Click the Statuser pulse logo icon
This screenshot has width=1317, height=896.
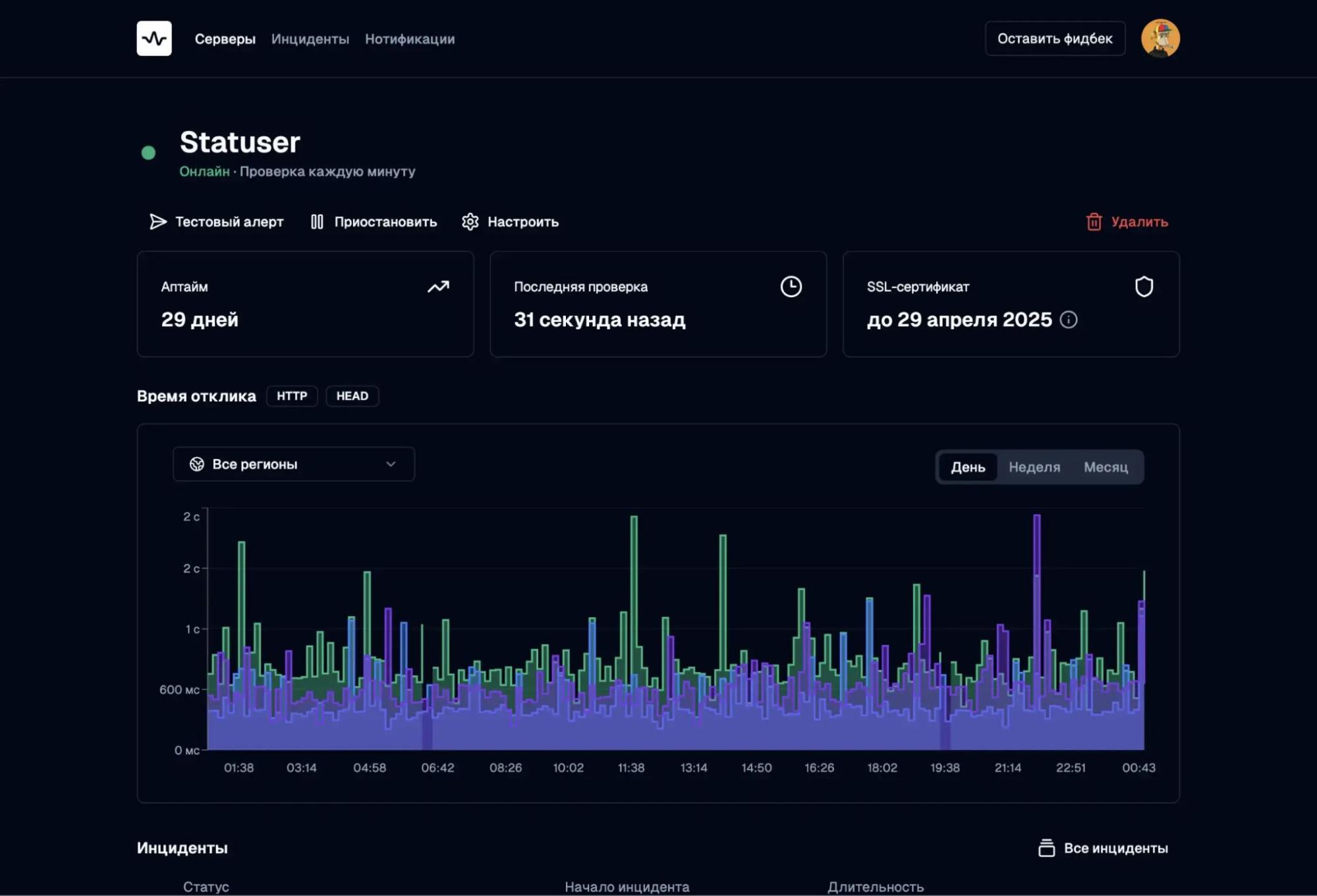154,38
